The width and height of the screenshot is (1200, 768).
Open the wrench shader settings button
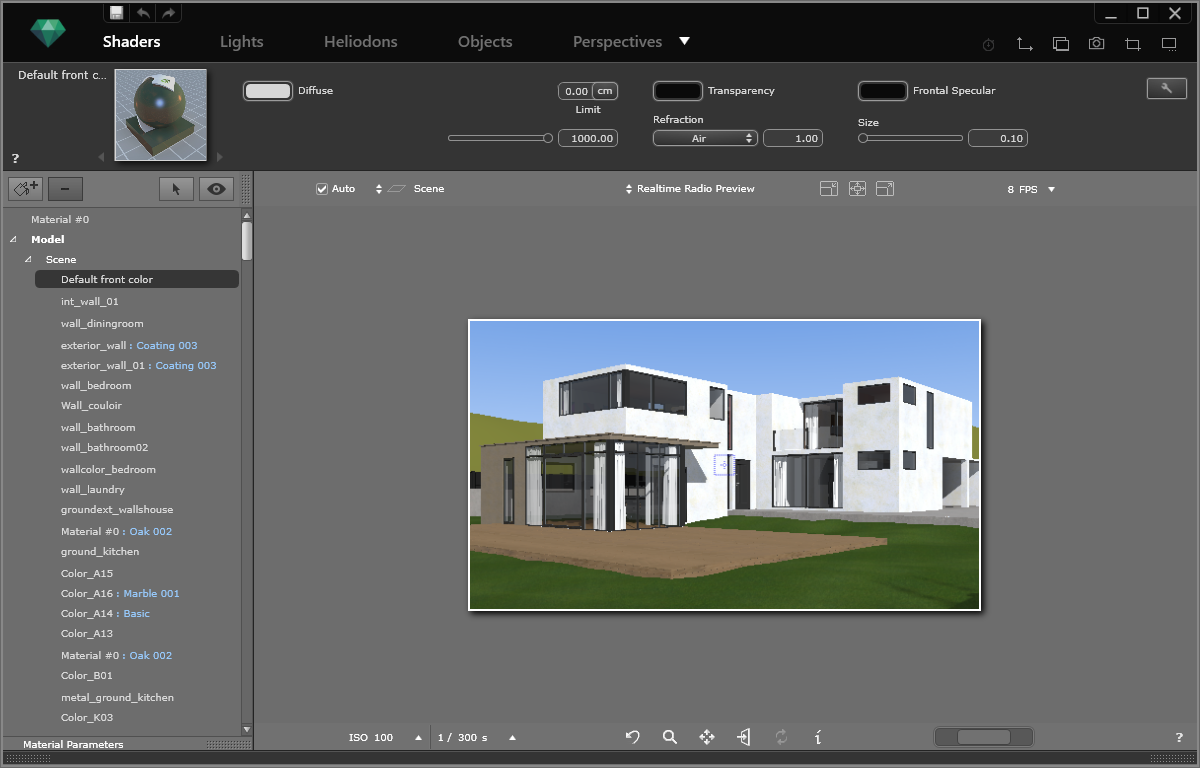(x=1166, y=88)
